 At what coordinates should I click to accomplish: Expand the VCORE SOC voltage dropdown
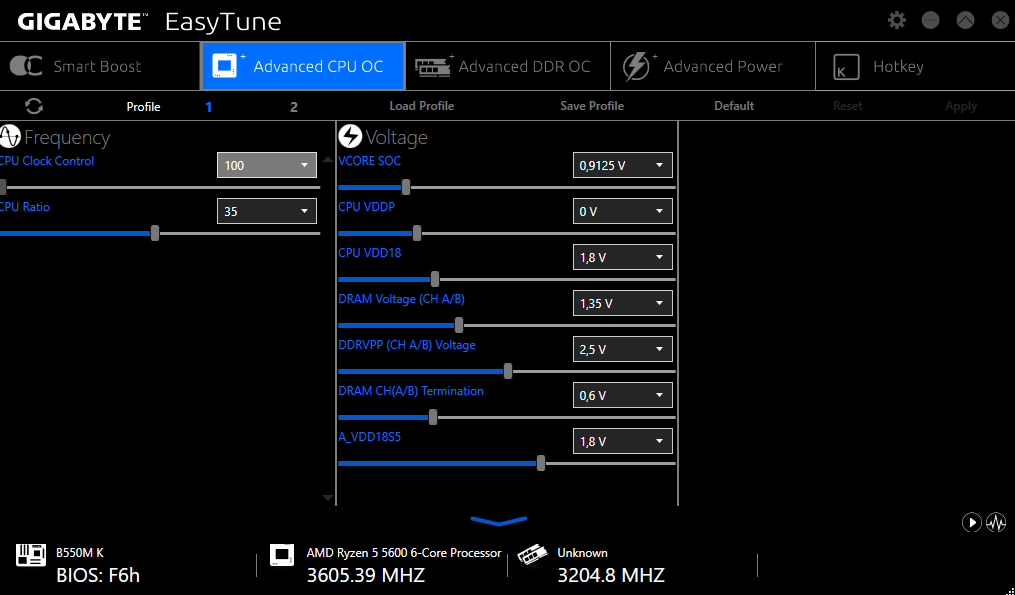tap(623, 165)
